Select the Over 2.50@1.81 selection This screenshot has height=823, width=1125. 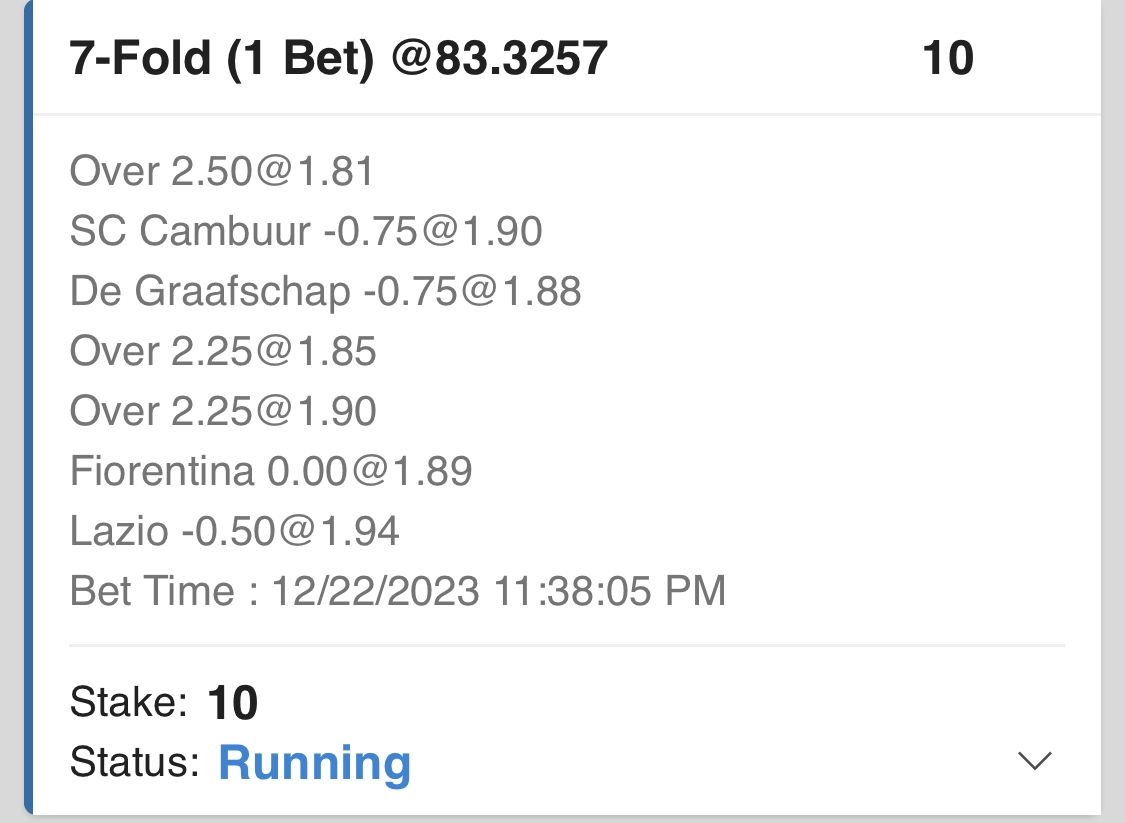pos(222,172)
